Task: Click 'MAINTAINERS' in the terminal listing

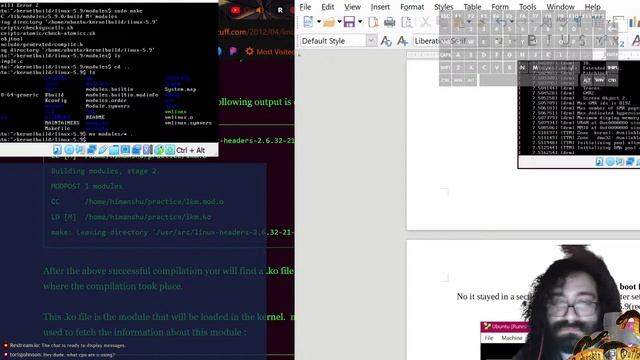Action: pos(62,122)
